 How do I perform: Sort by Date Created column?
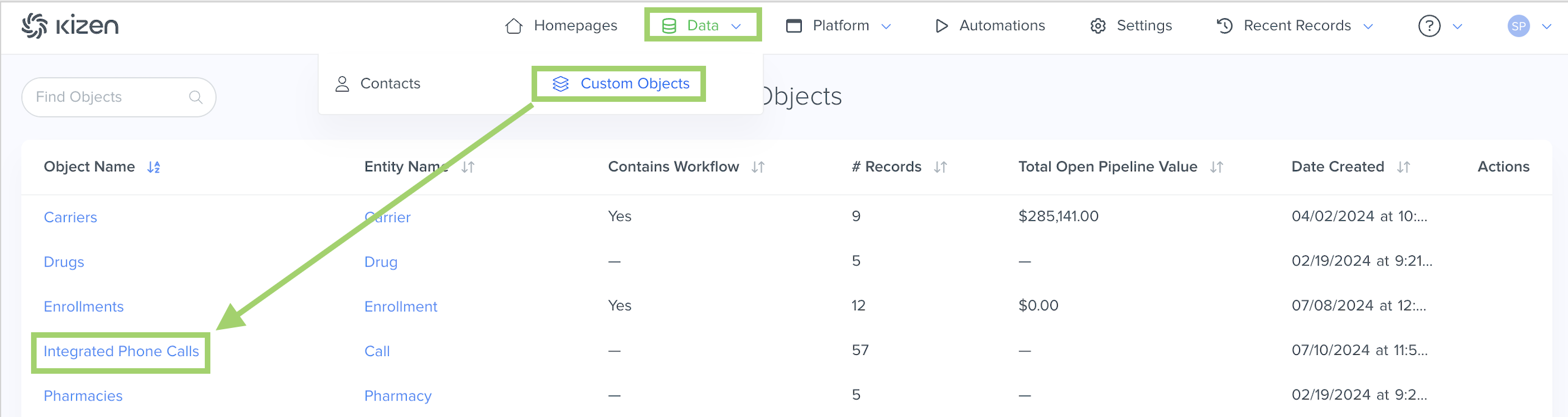tap(1403, 167)
